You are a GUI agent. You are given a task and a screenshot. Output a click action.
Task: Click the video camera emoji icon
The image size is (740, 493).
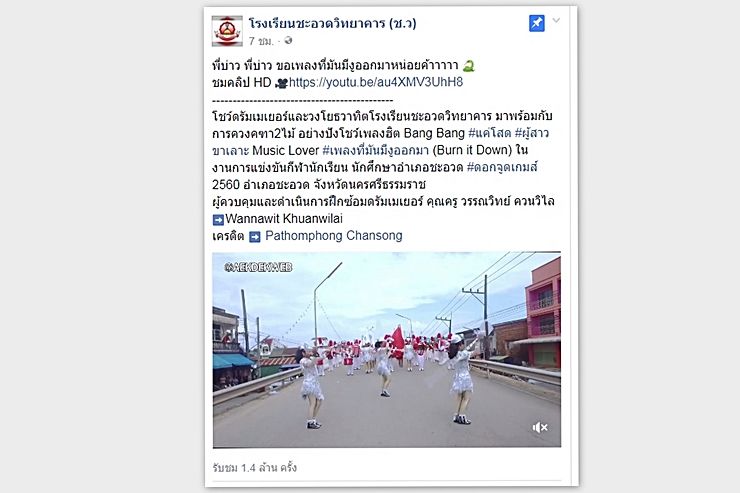tap(281, 84)
